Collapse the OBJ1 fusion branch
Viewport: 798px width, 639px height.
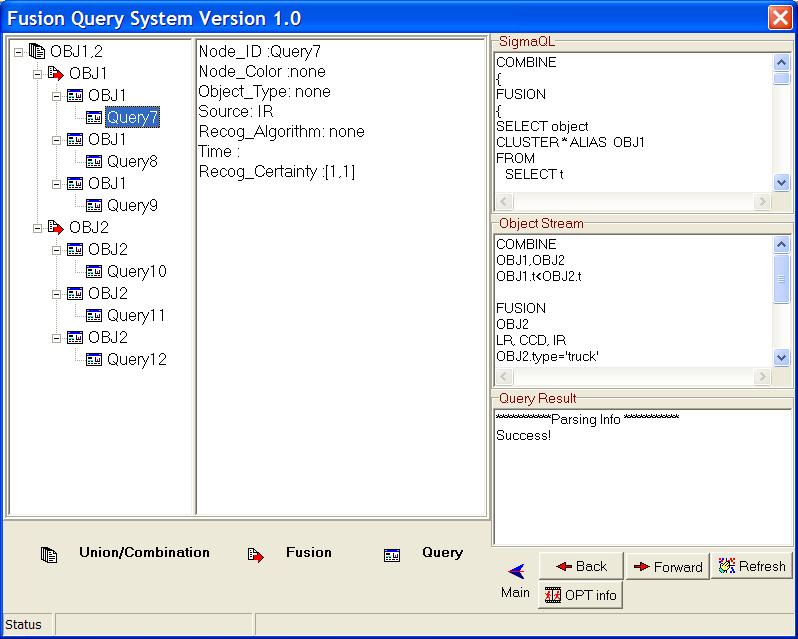37,74
